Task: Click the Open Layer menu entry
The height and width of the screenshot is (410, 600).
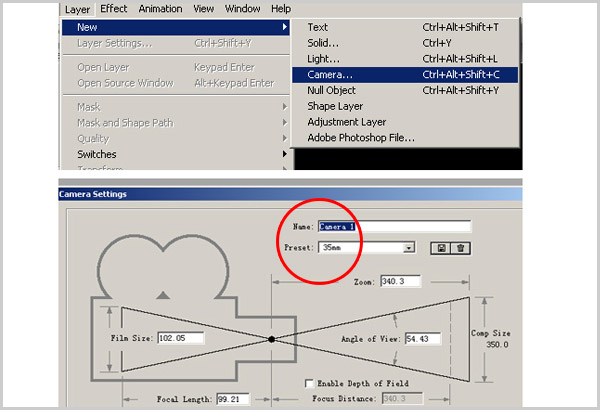Action: coord(175,67)
